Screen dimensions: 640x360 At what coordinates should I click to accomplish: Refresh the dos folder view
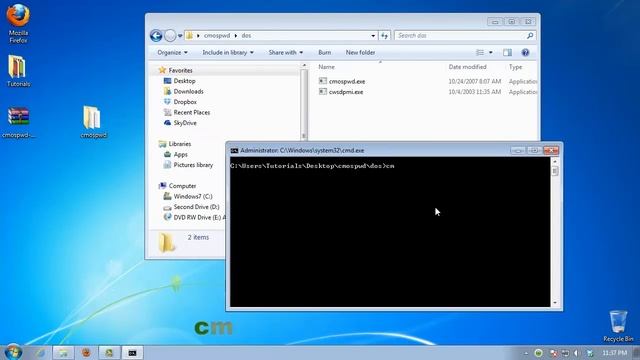pyautogui.click(x=384, y=36)
